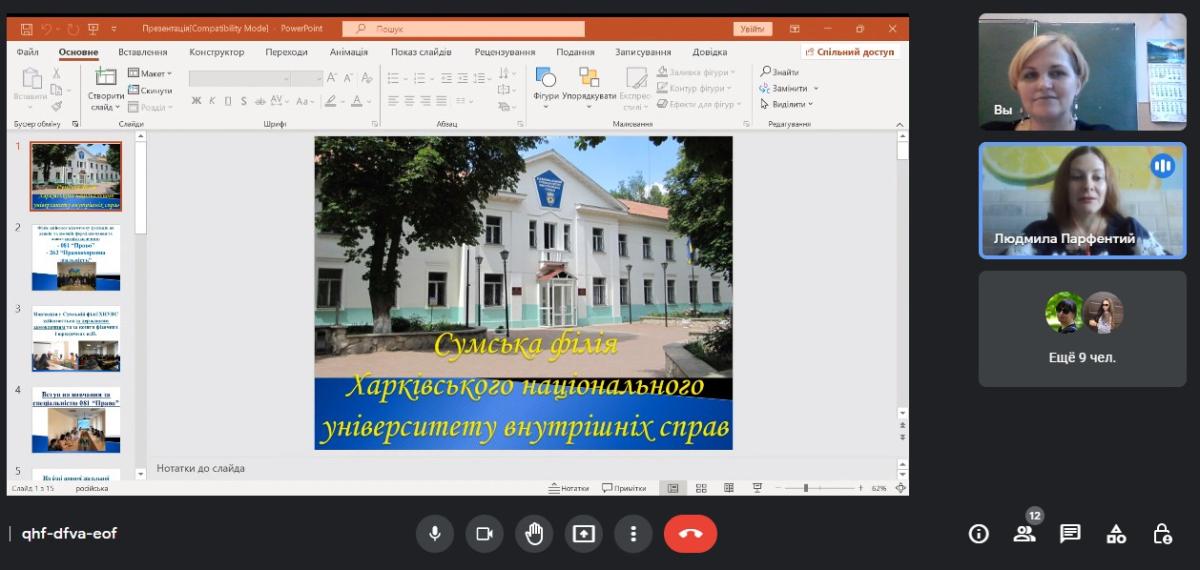Screen dimensions: 1200x570
Task: Open the meeting chat panel
Action: [x=1070, y=534]
